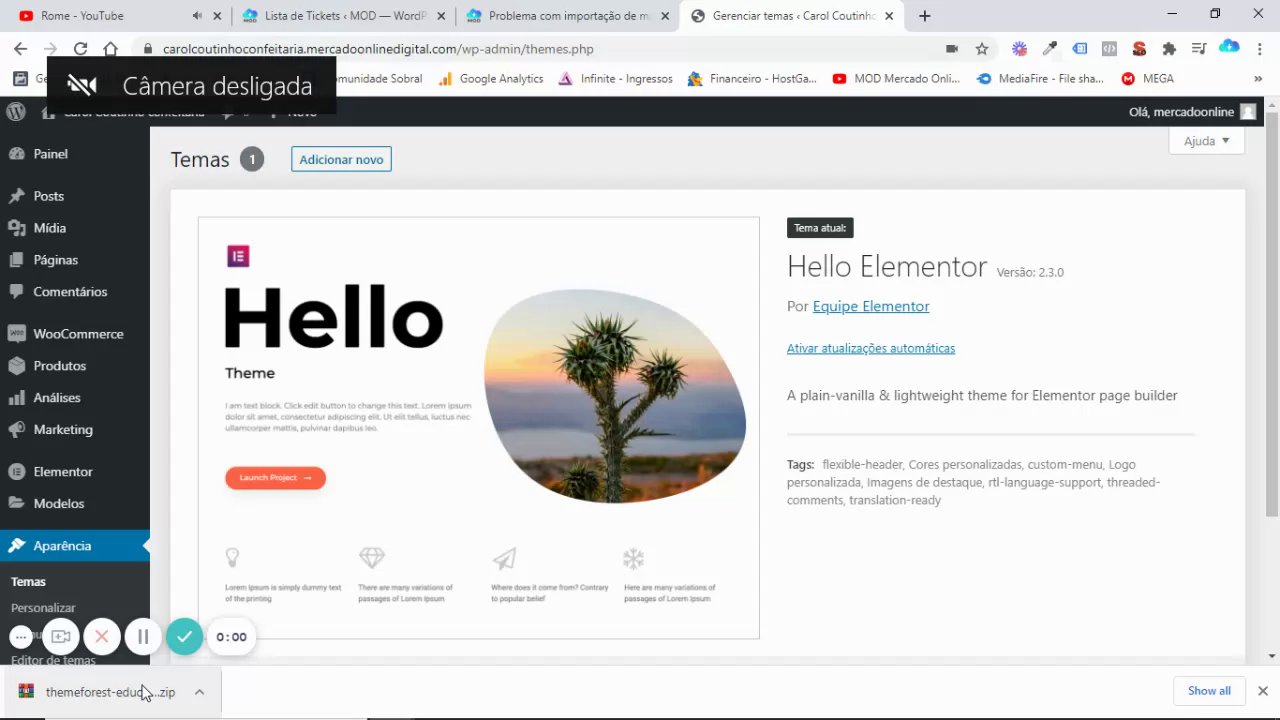Click the eyedropper color picker extension
The width and height of the screenshot is (1280, 720).
(1049, 49)
